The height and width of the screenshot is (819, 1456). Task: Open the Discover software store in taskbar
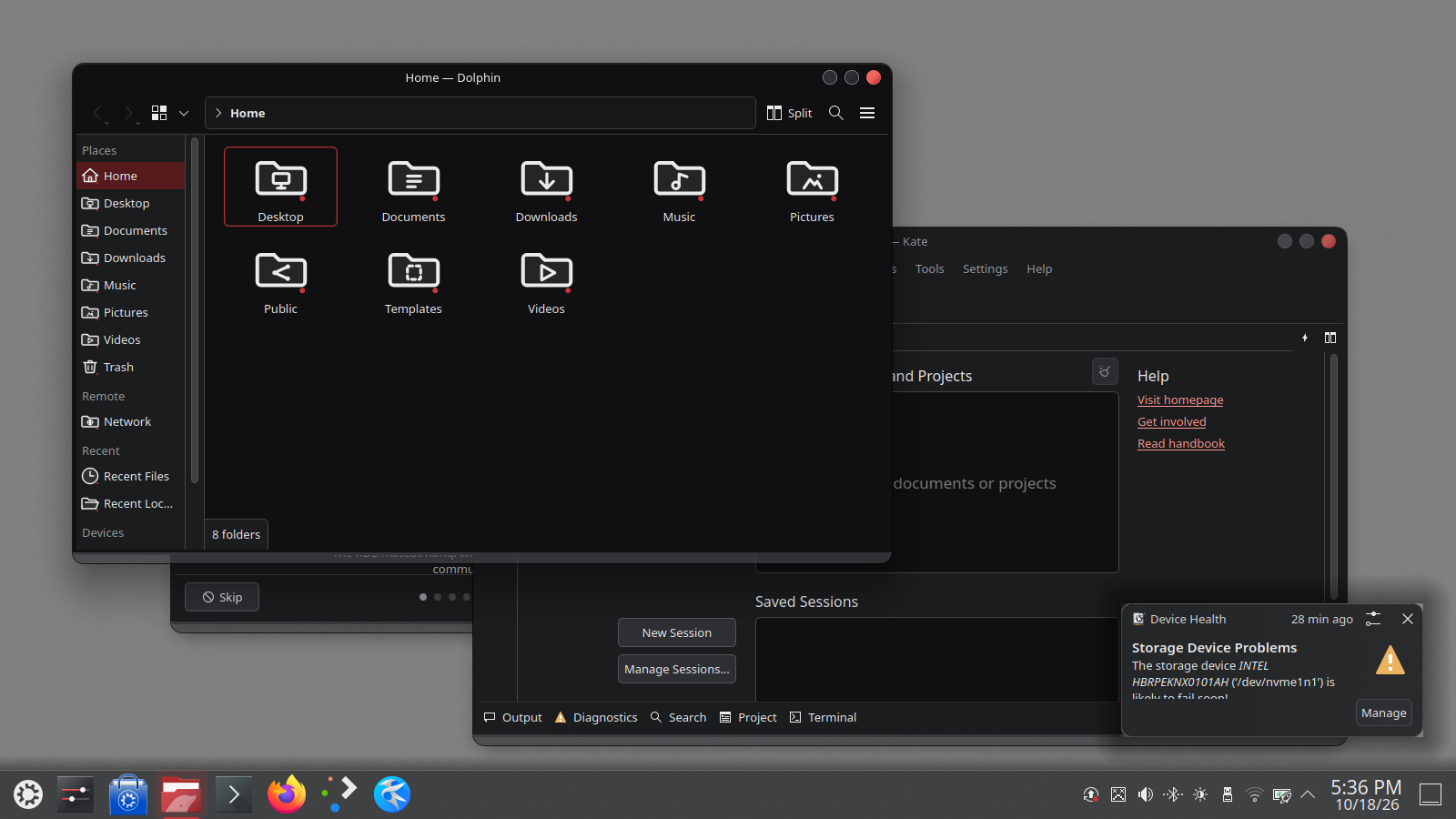coord(128,794)
